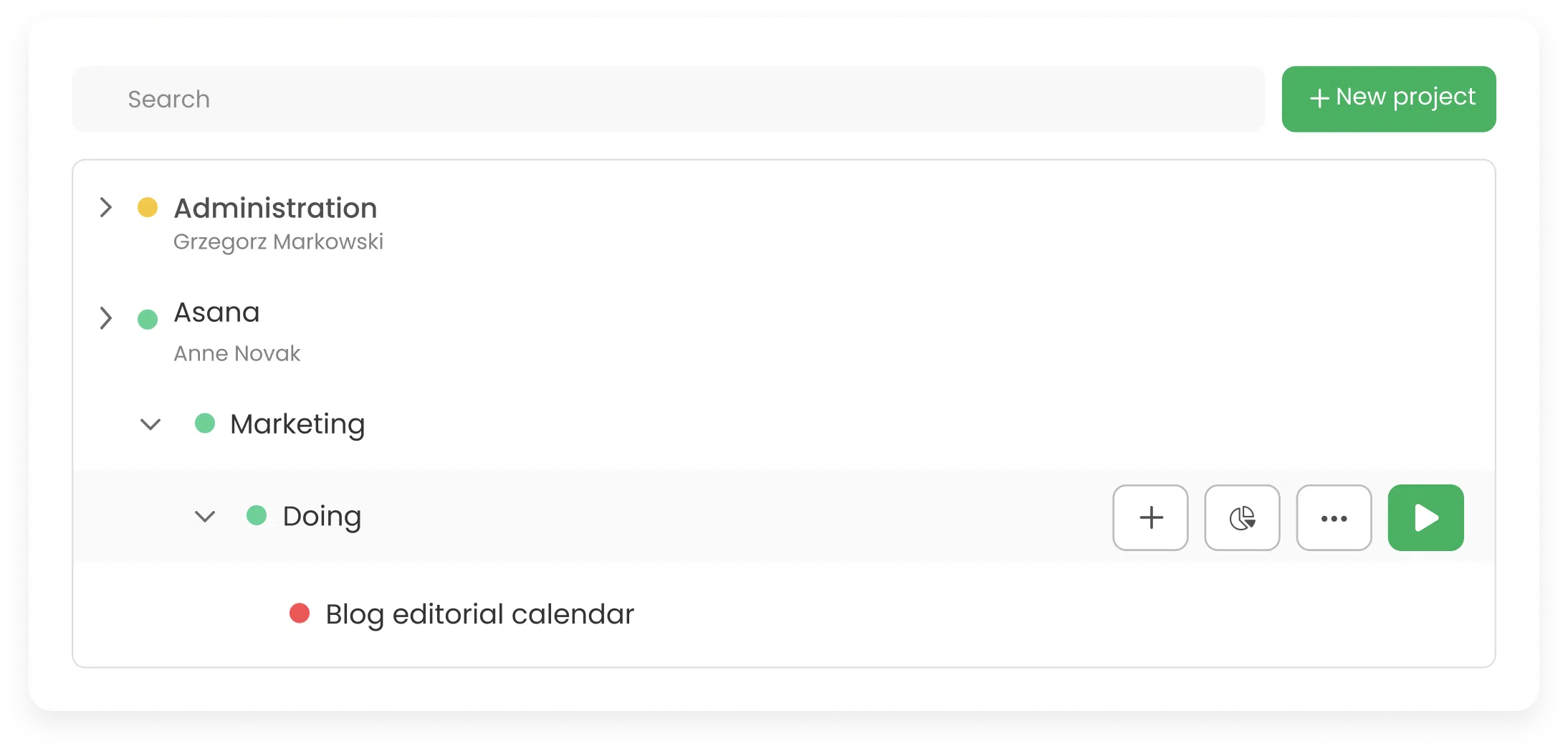Image resolution: width=1568 pixels, height=751 pixels.
Task: Select the Doing tree item
Action: [x=322, y=516]
